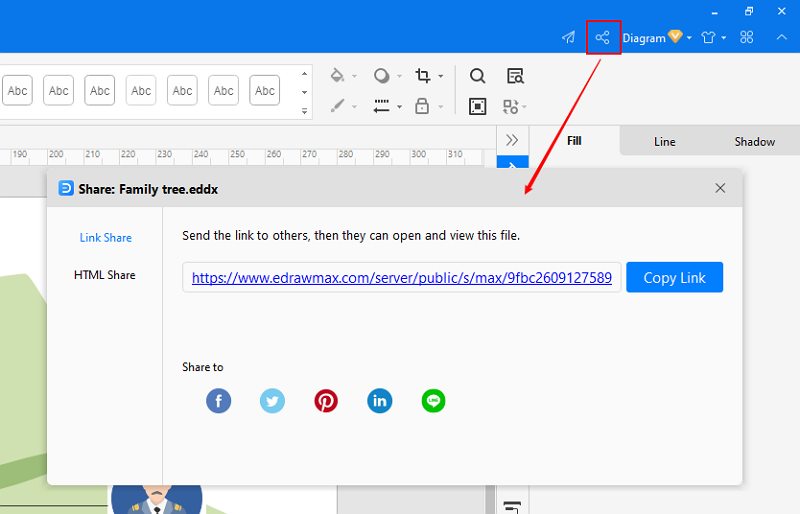Click the blue sidebar fill panel icon
This screenshot has height=514, width=800.
click(x=512, y=163)
